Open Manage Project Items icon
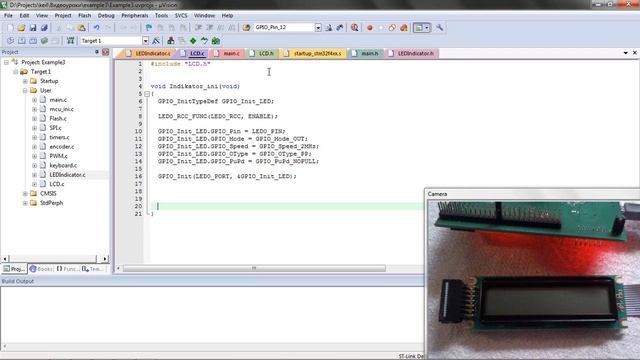Viewport: 640px width, 360px height. (x=171, y=41)
